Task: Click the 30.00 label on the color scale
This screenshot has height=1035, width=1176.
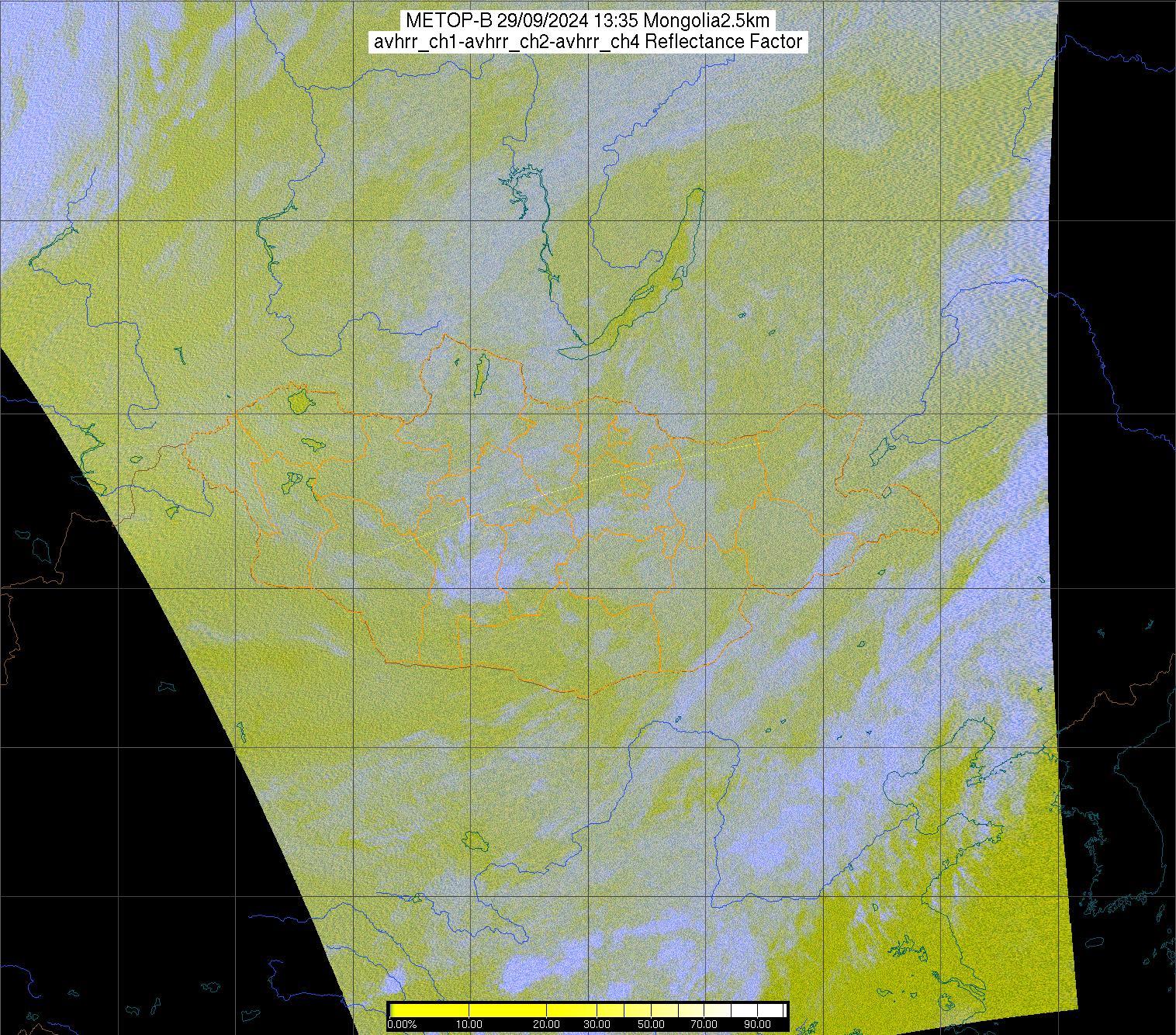Action: tap(597, 1025)
